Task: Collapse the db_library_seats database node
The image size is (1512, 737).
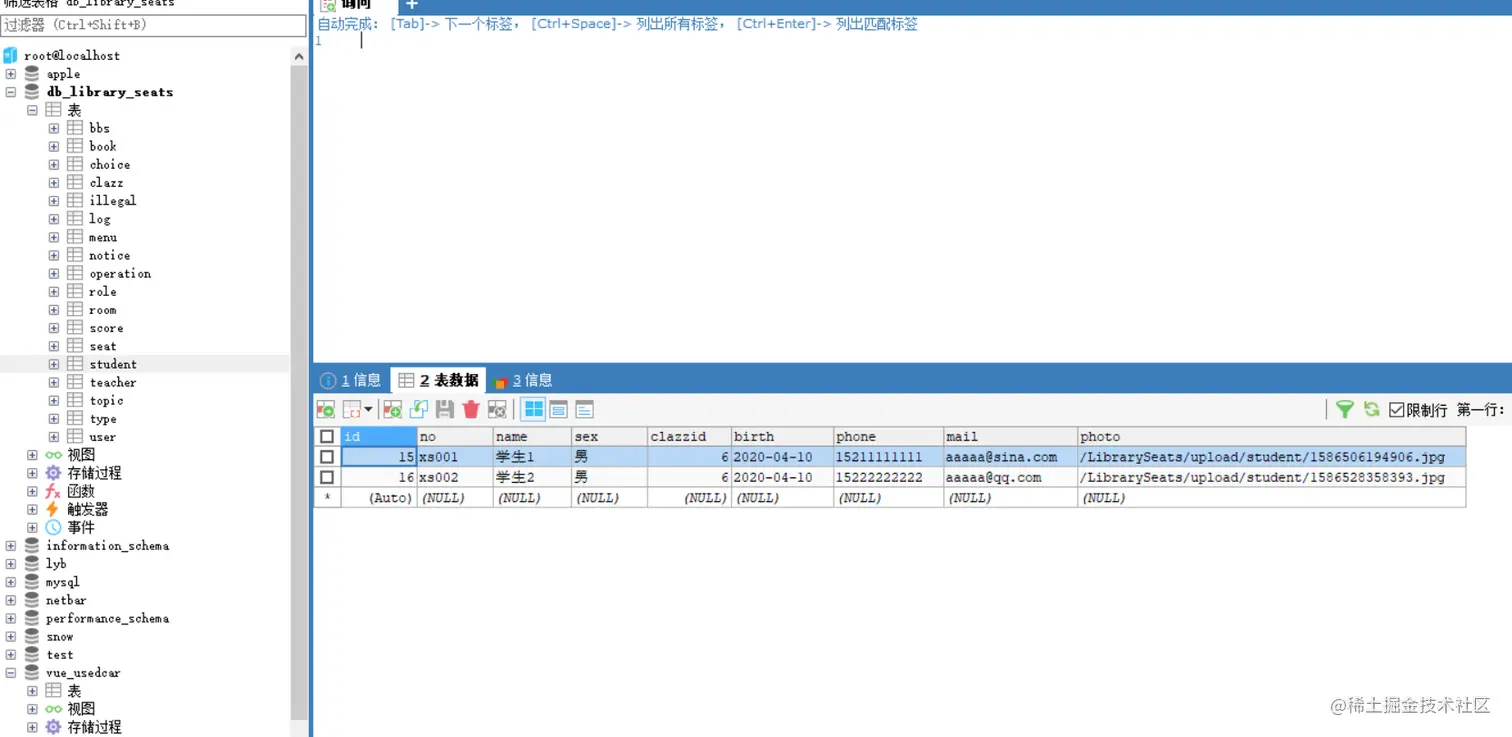Action: (x=11, y=92)
